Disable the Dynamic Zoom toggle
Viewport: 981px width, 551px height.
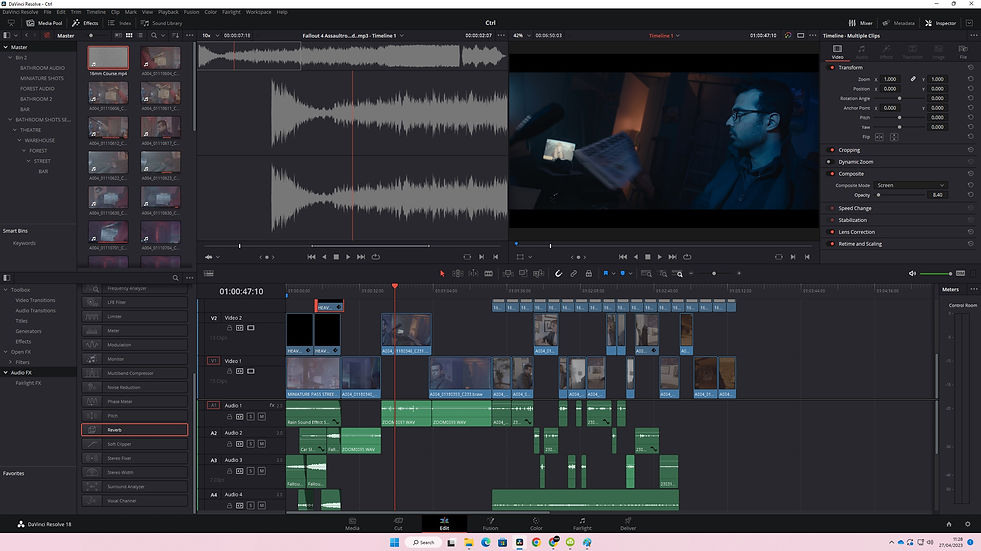pos(830,162)
